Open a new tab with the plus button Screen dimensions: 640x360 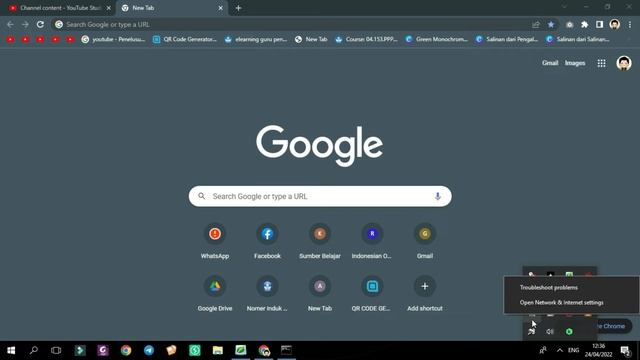(238, 8)
